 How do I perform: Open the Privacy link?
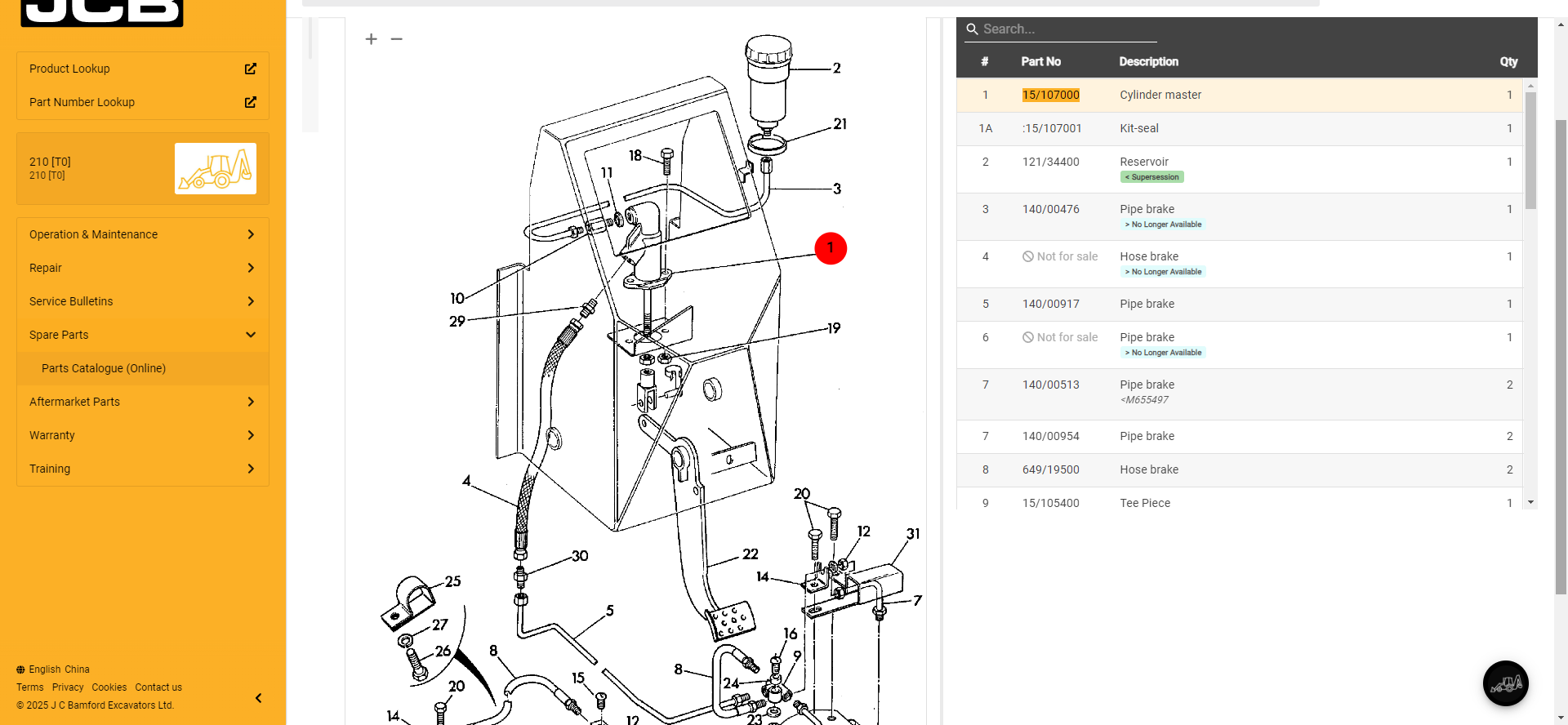click(68, 687)
